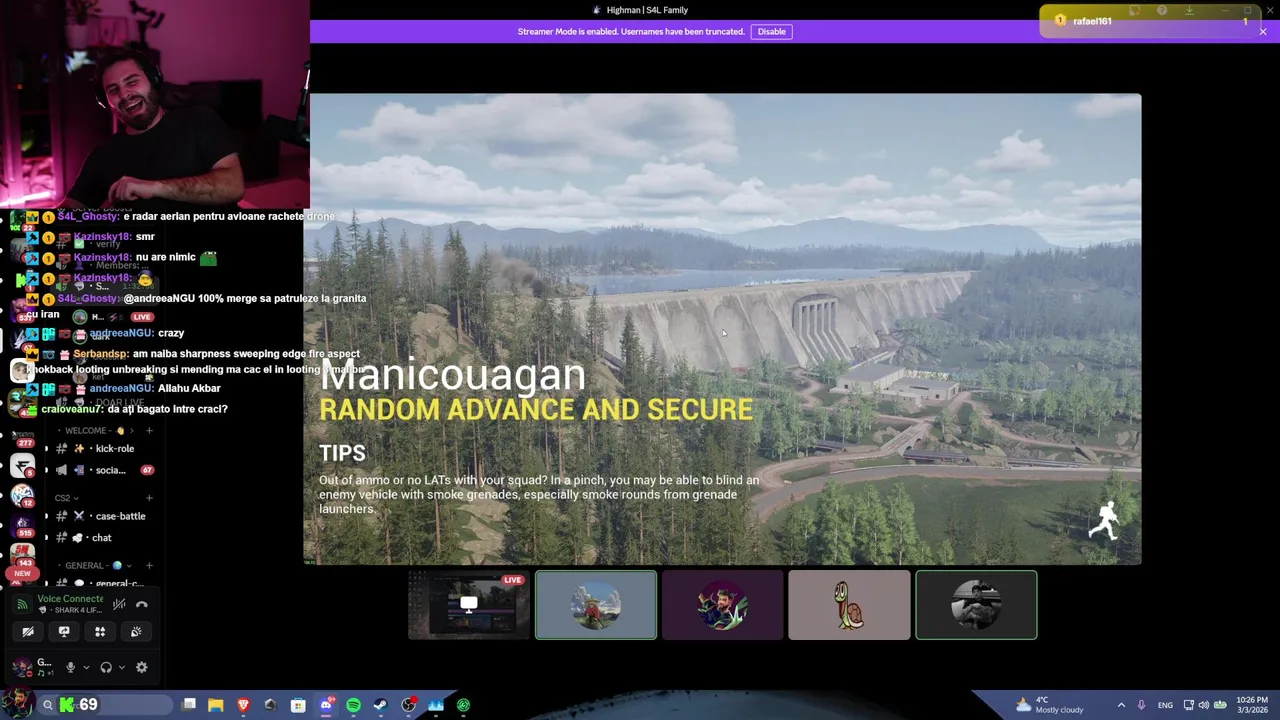Dismiss the streamer mode banner with X
Image resolution: width=1280 pixels, height=720 pixels.
1263,32
